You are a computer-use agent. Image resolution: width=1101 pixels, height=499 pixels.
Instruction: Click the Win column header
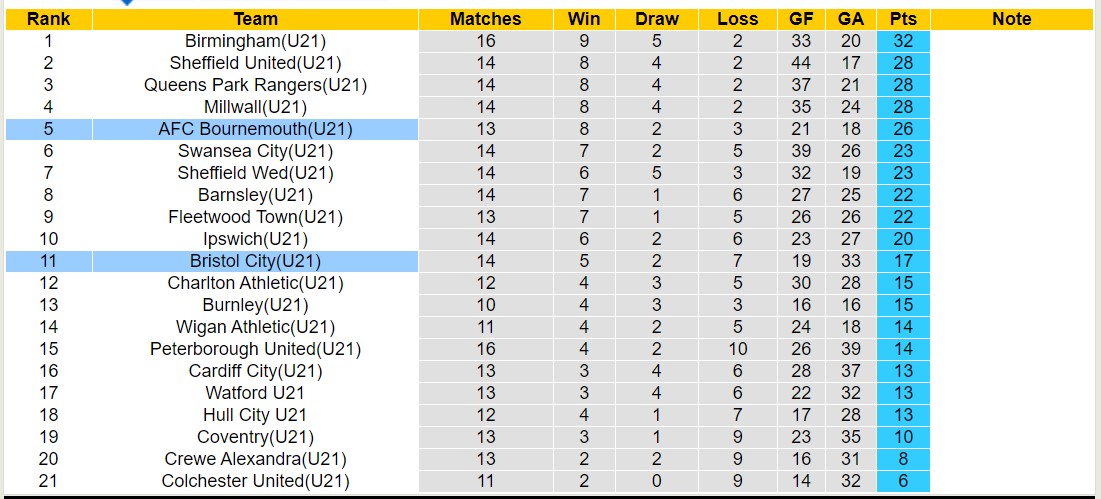584,19
